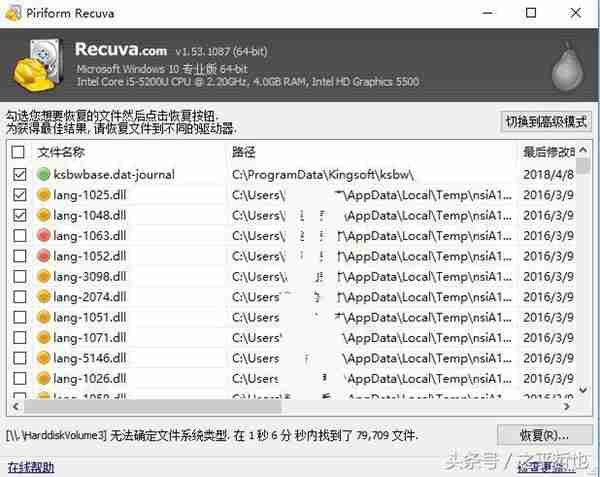Screen dimensions: 600x477
Task: Click the orange status dot for lang-5146.dll
Action: 44,358
